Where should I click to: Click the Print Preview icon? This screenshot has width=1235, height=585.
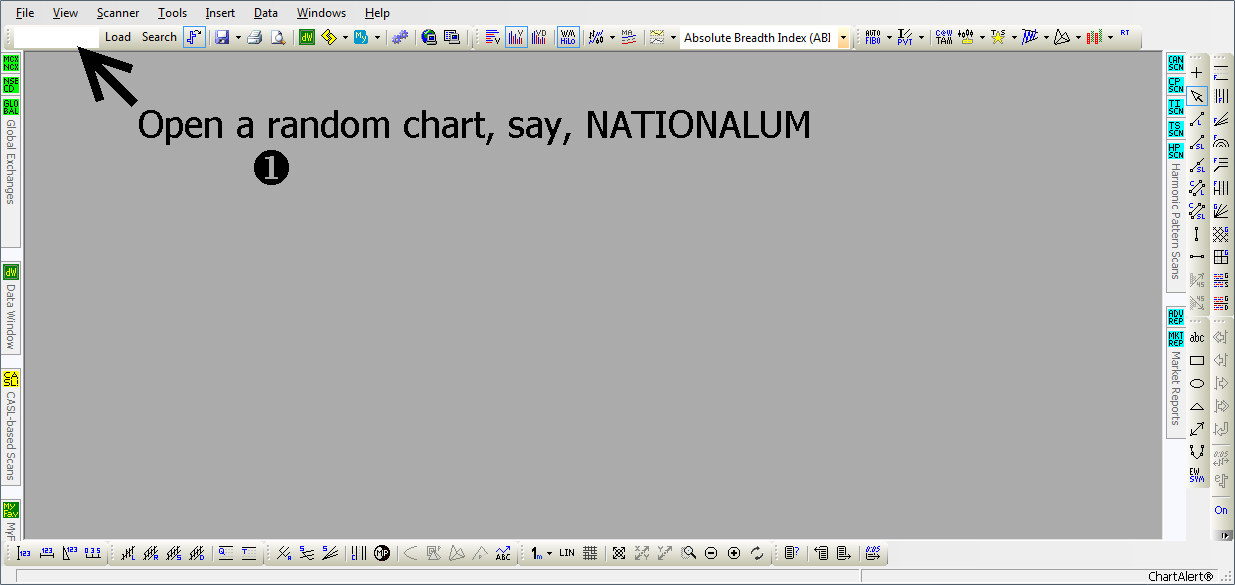278,37
